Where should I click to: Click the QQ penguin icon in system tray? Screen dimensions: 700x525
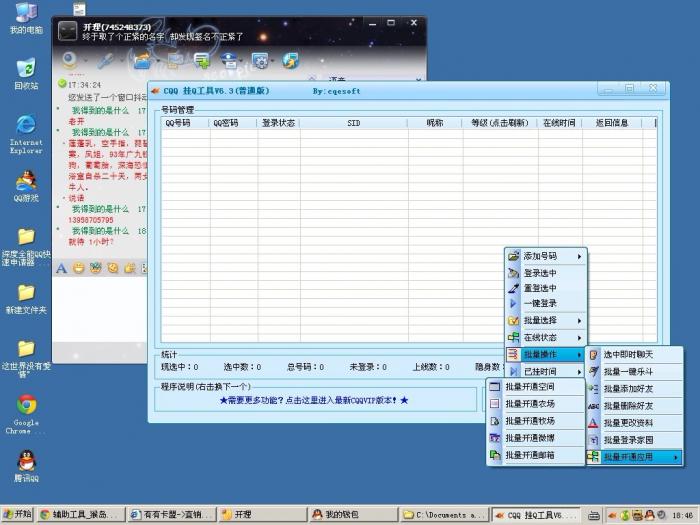click(x=650, y=515)
